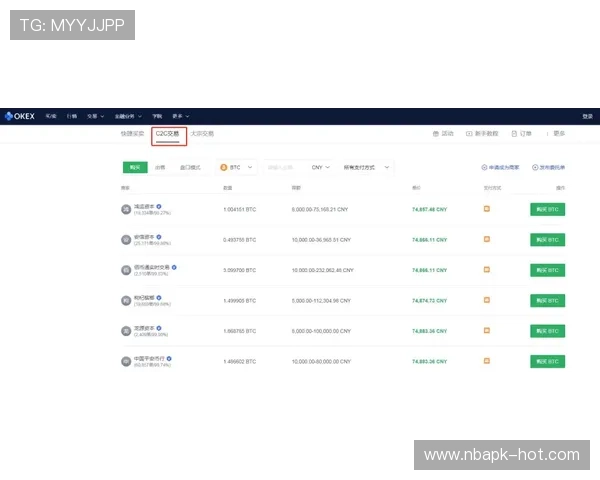Click the orange BTC coin icon

click(x=224, y=167)
